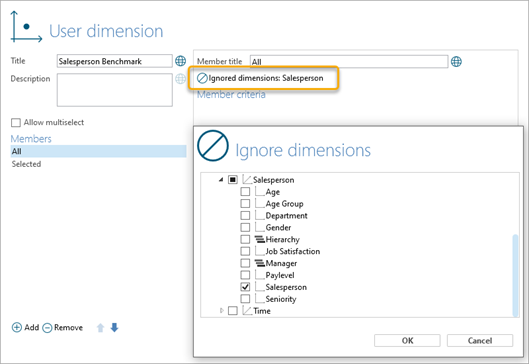The width and height of the screenshot is (529, 364).
Task: Select the Age Group tree row label
Action: click(284, 204)
